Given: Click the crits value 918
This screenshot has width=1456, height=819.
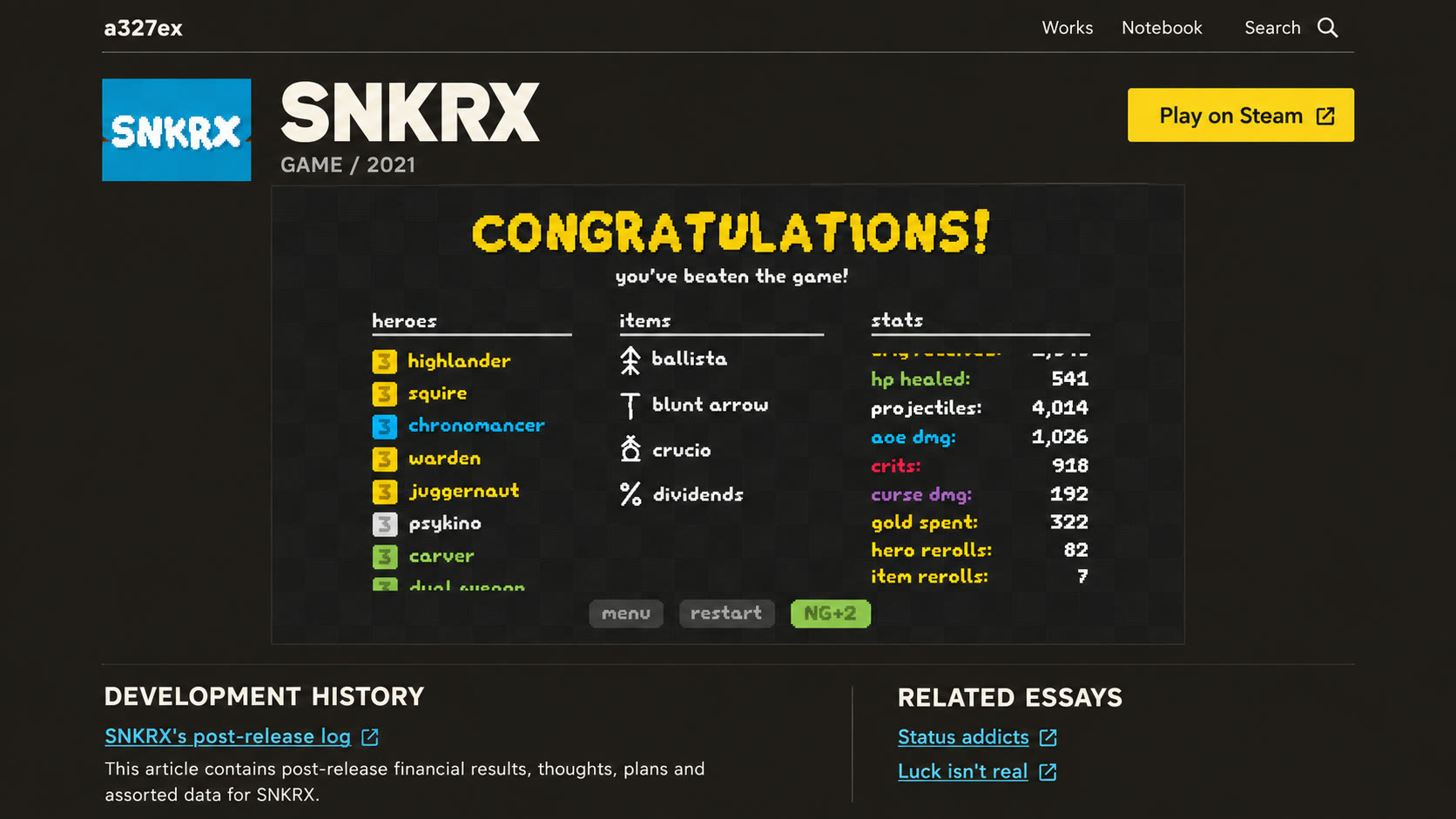Looking at the screenshot, I should [x=1070, y=466].
